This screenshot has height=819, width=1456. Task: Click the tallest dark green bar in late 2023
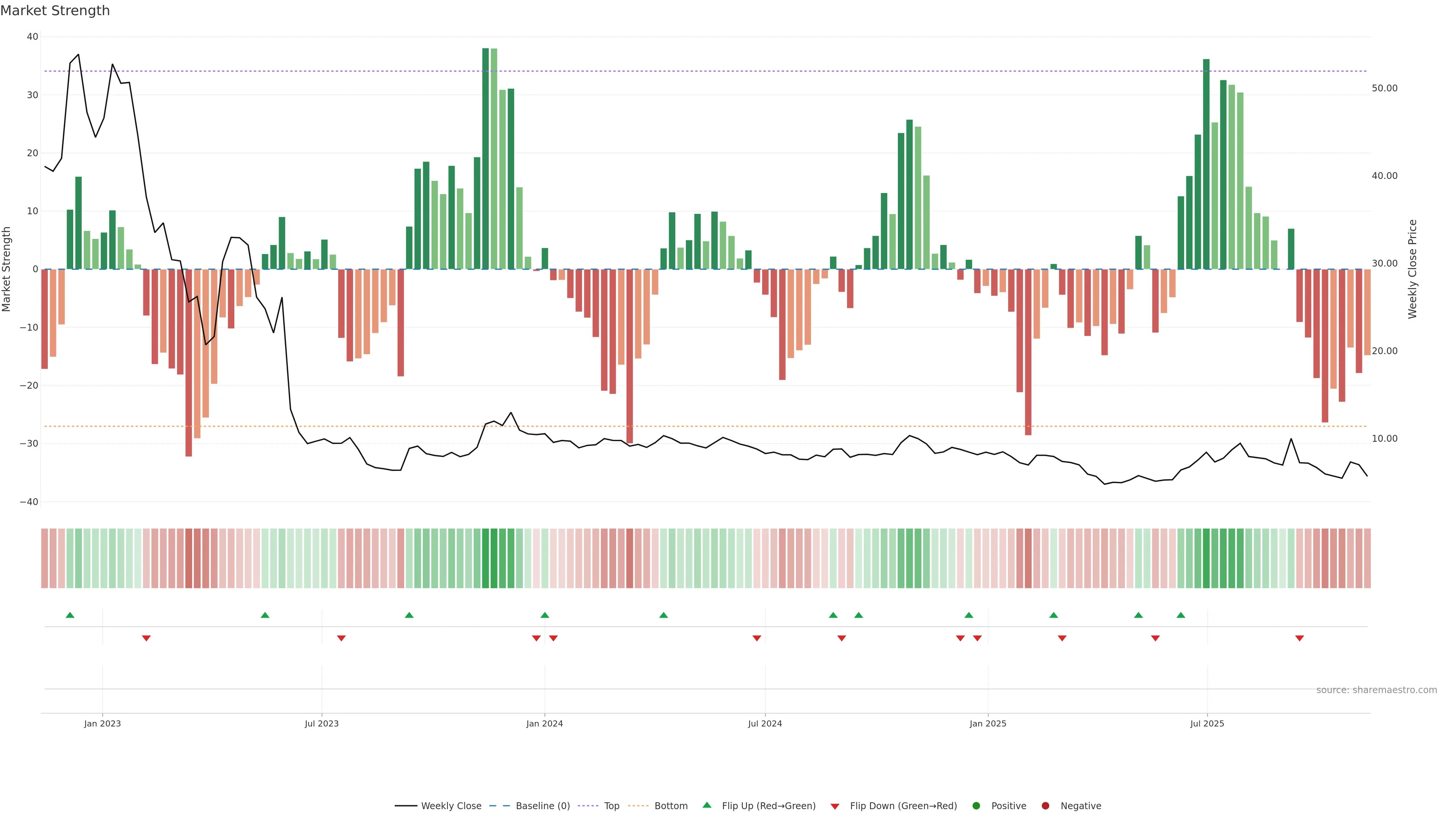(485, 158)
